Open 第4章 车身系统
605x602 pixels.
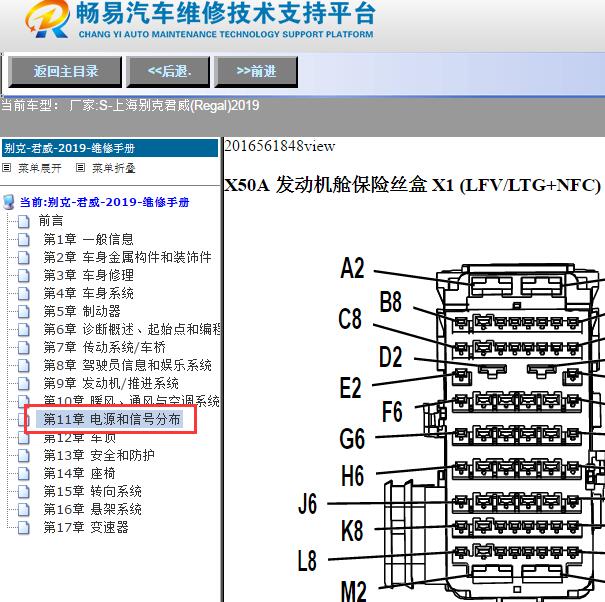coord(88,293)
